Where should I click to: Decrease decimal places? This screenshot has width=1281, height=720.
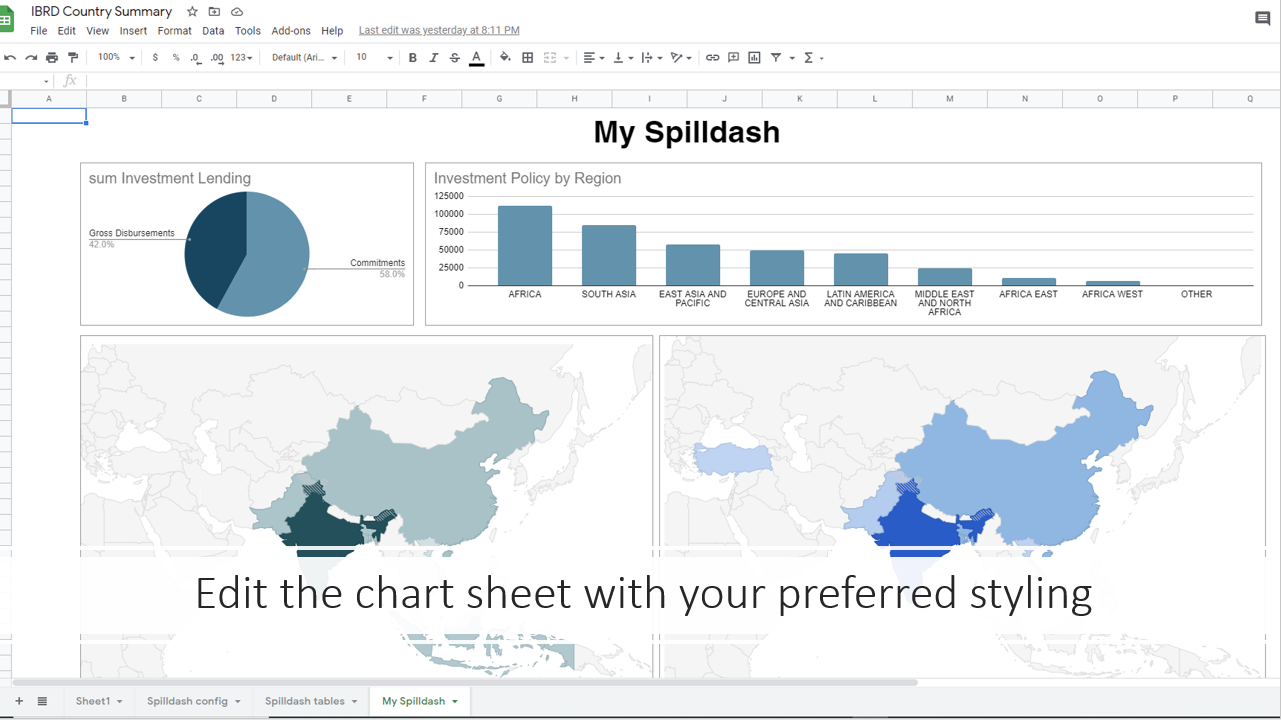coord(196,58)
